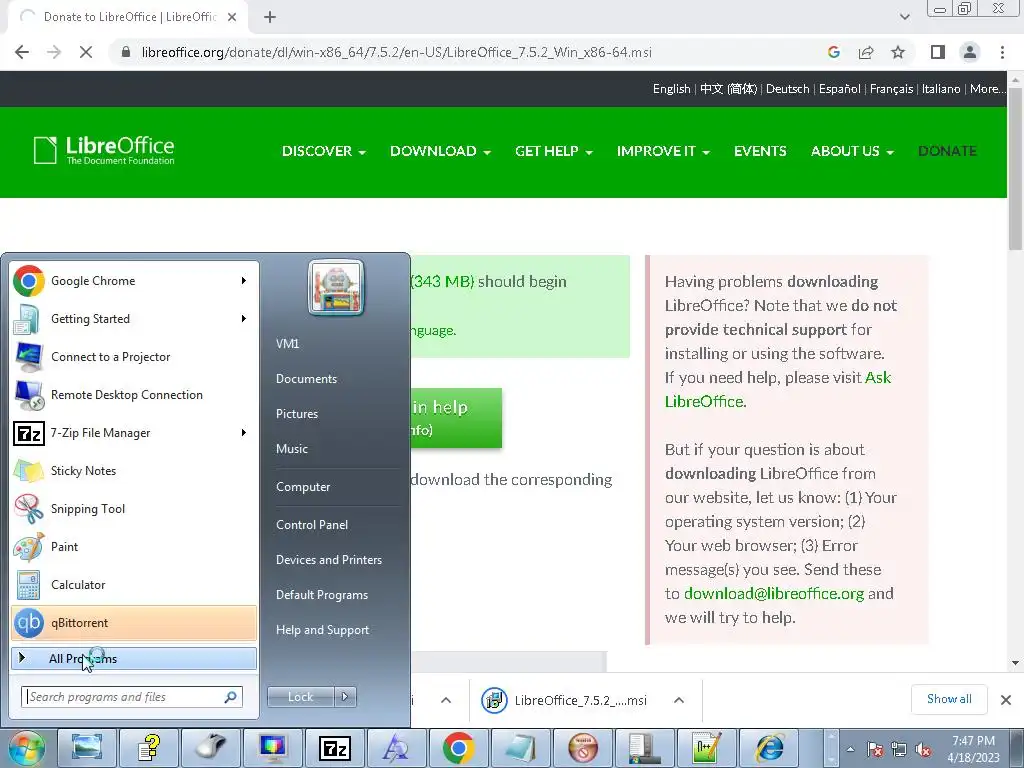Image resolution: width=1024 pixels, height=768 pixels.
Task: Open EVENTS page
Action: (760, 151)
